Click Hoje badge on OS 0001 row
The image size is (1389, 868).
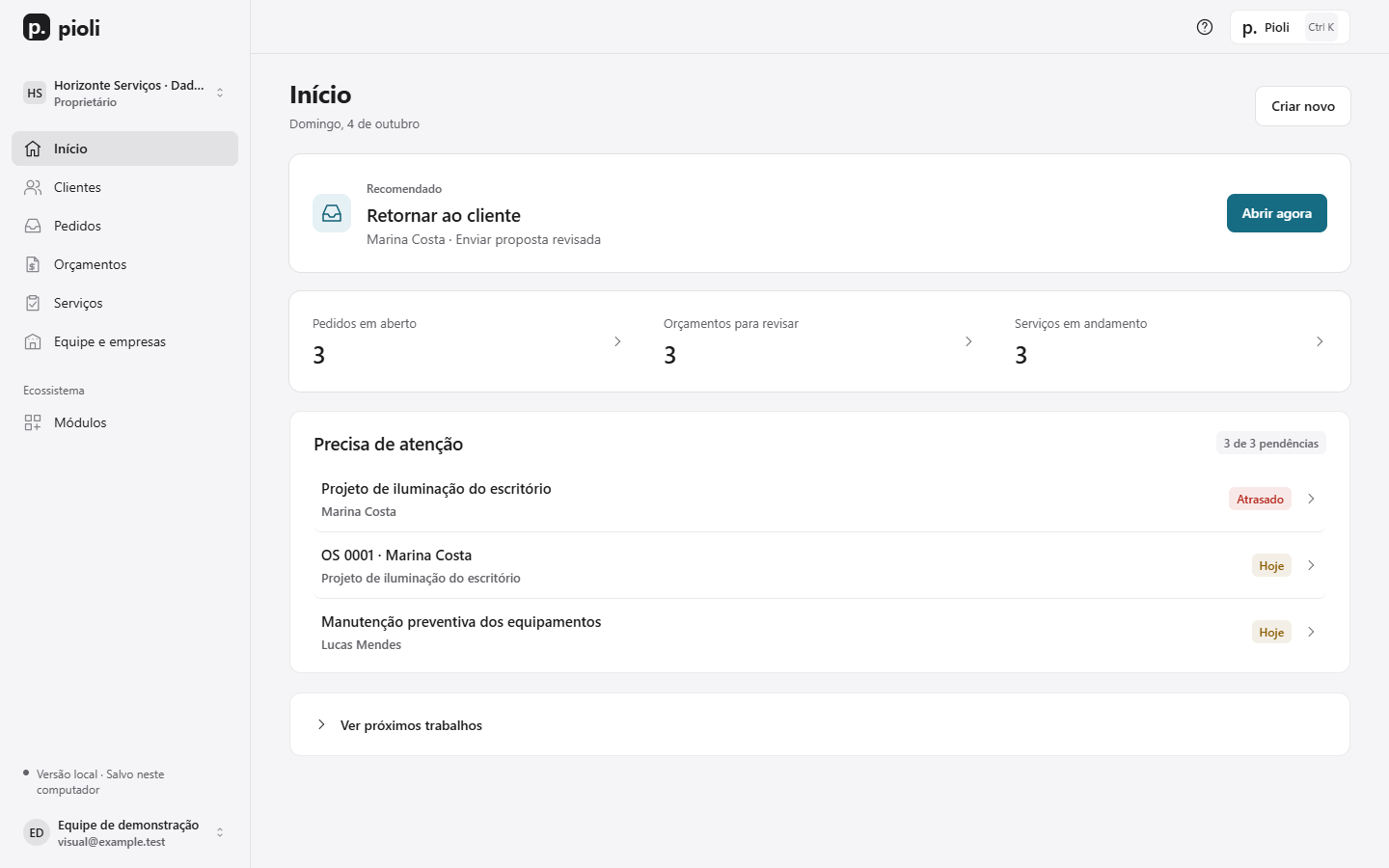click(1271, 565)
